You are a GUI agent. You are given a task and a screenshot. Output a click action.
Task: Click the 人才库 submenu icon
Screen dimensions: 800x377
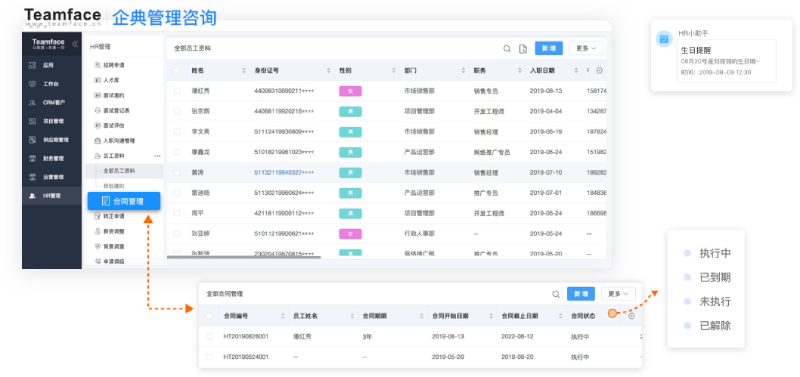click(98, 81)
